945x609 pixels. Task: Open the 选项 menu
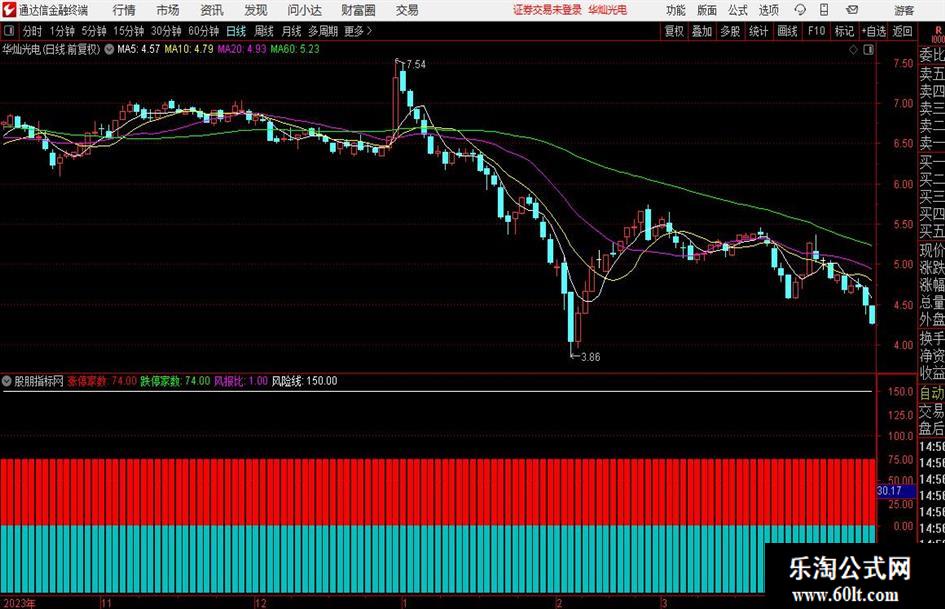click(x=769, y=10)
